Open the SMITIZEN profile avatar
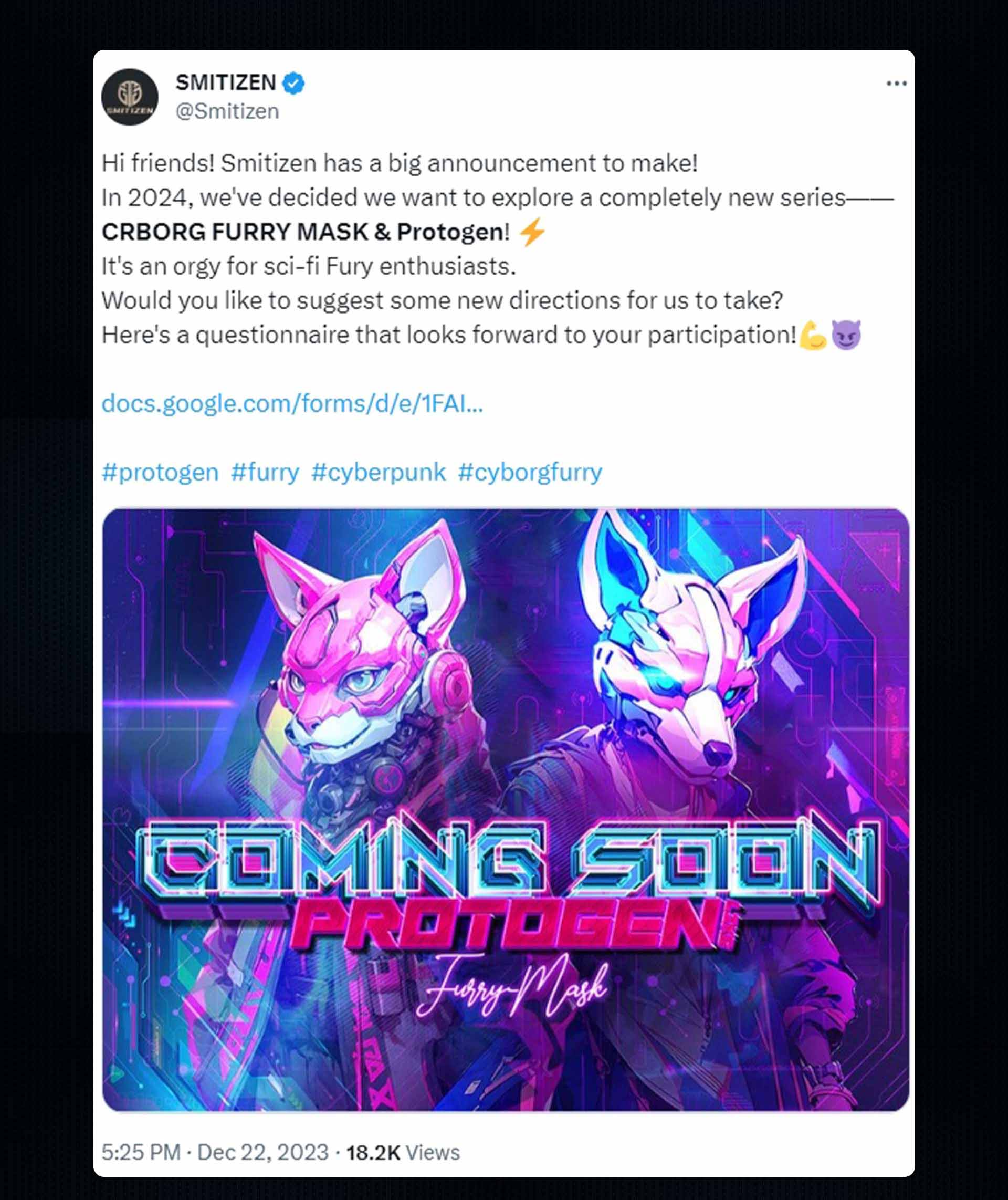 click(x=130, y=97)
